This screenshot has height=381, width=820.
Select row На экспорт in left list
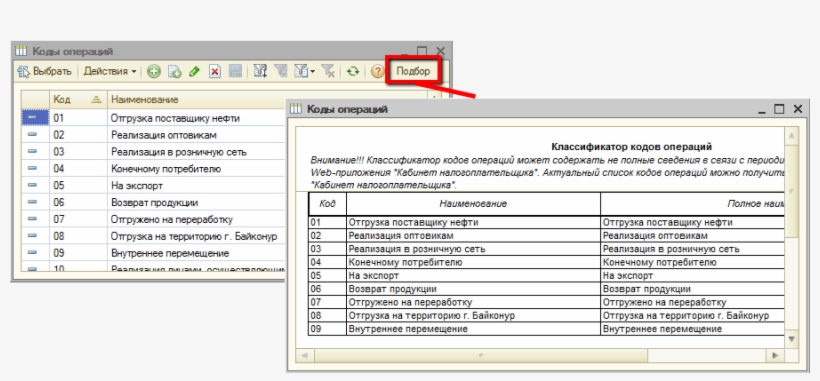153,186
